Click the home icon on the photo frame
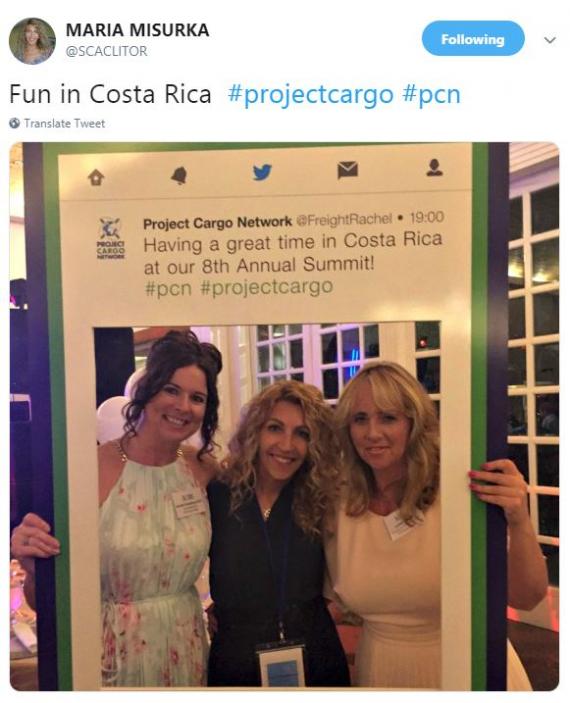The height and width of the screenshot is (703, 570). (x=96, y=178)
